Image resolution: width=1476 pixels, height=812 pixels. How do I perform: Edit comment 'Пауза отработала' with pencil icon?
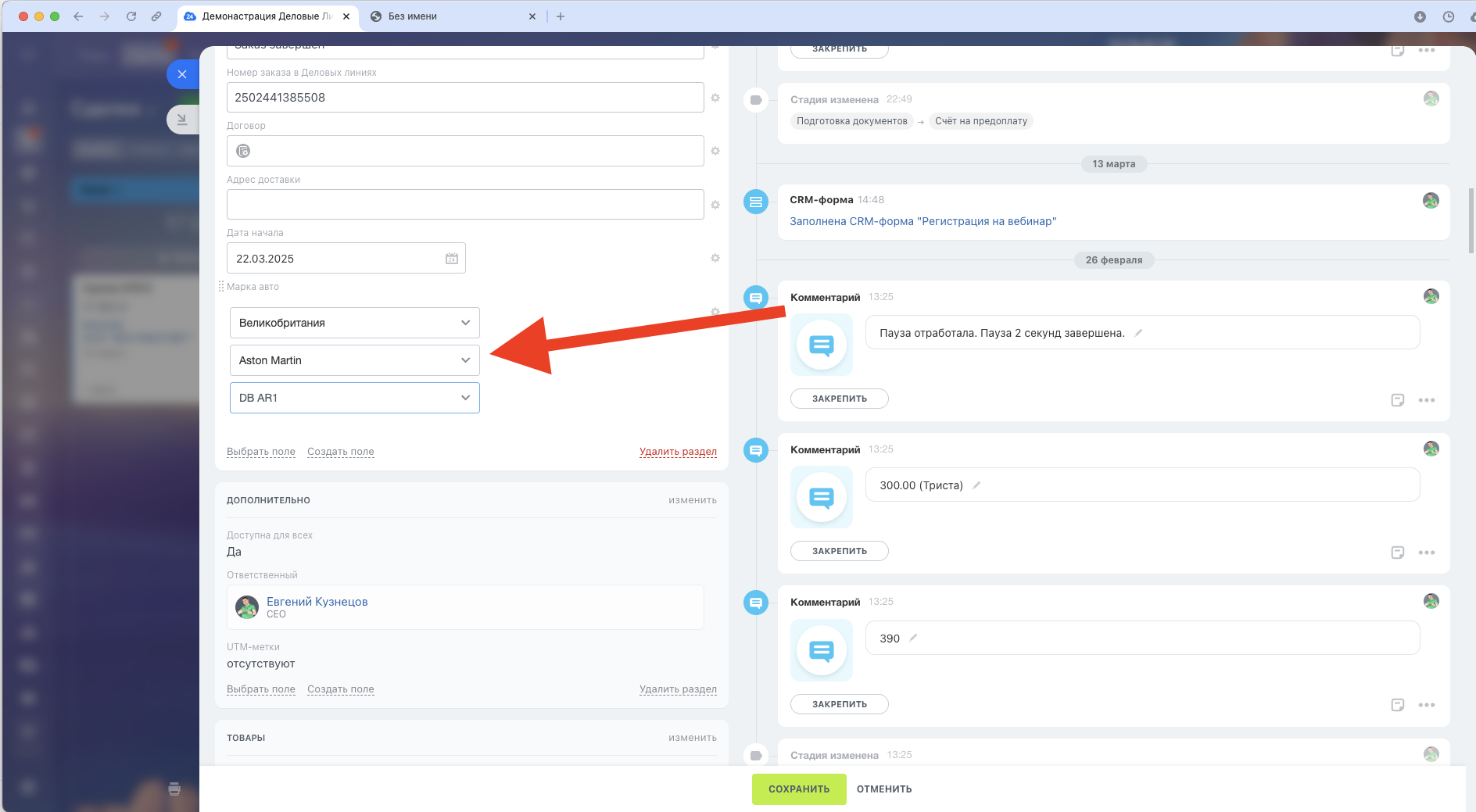tap(1138, 333)
